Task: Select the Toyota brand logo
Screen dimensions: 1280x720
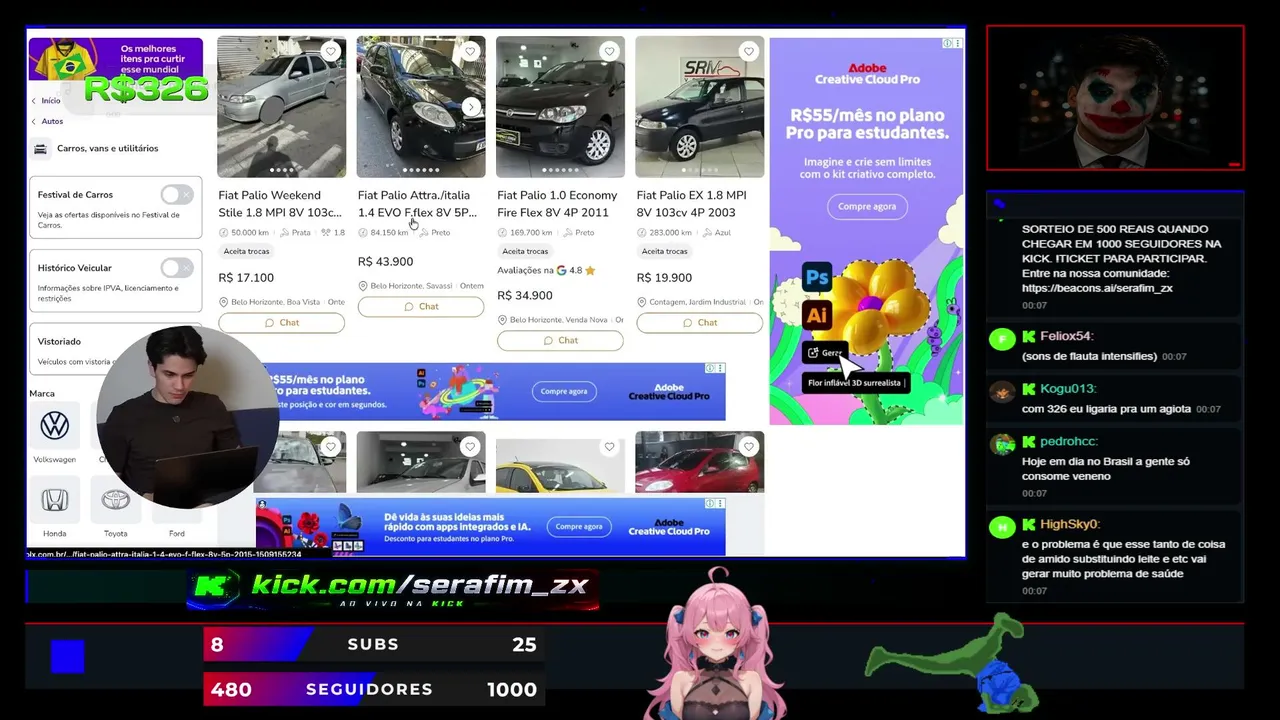Action: pos(115,500)
